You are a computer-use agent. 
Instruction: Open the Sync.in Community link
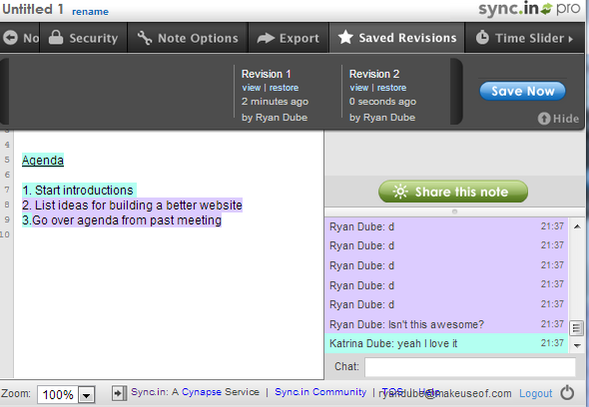pos(320,392)
